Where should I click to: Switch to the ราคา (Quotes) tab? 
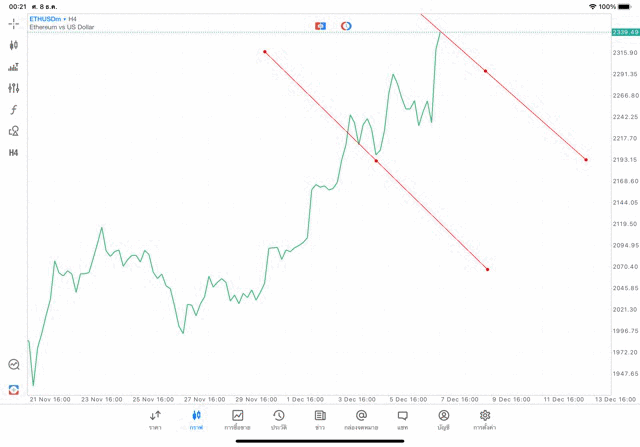[155, 420]
